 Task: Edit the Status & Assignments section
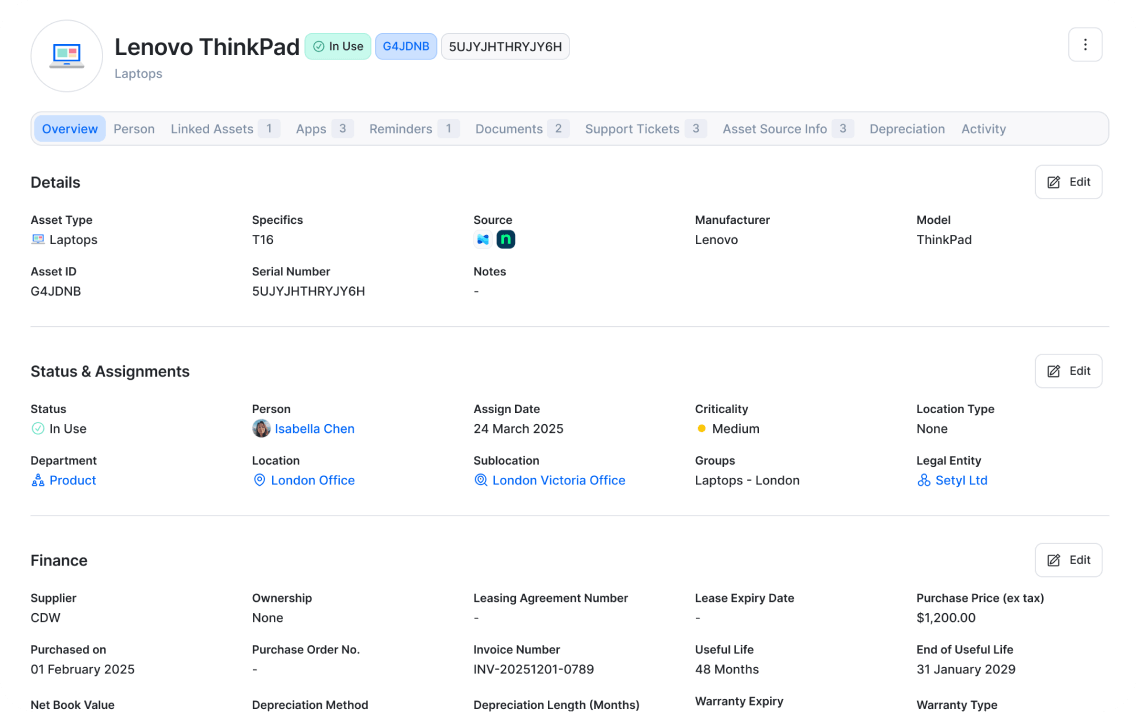pyautogui.click(x=1069, y=371)
